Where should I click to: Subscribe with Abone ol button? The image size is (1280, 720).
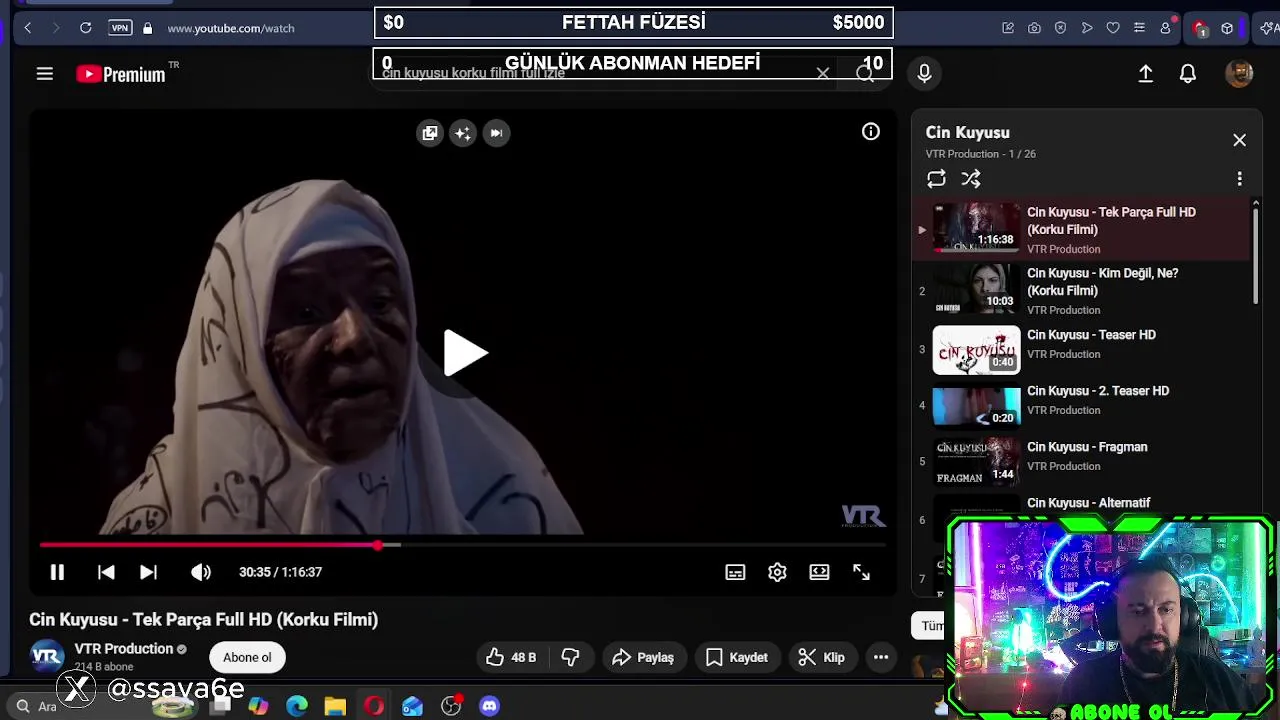(x=247, y=657)
